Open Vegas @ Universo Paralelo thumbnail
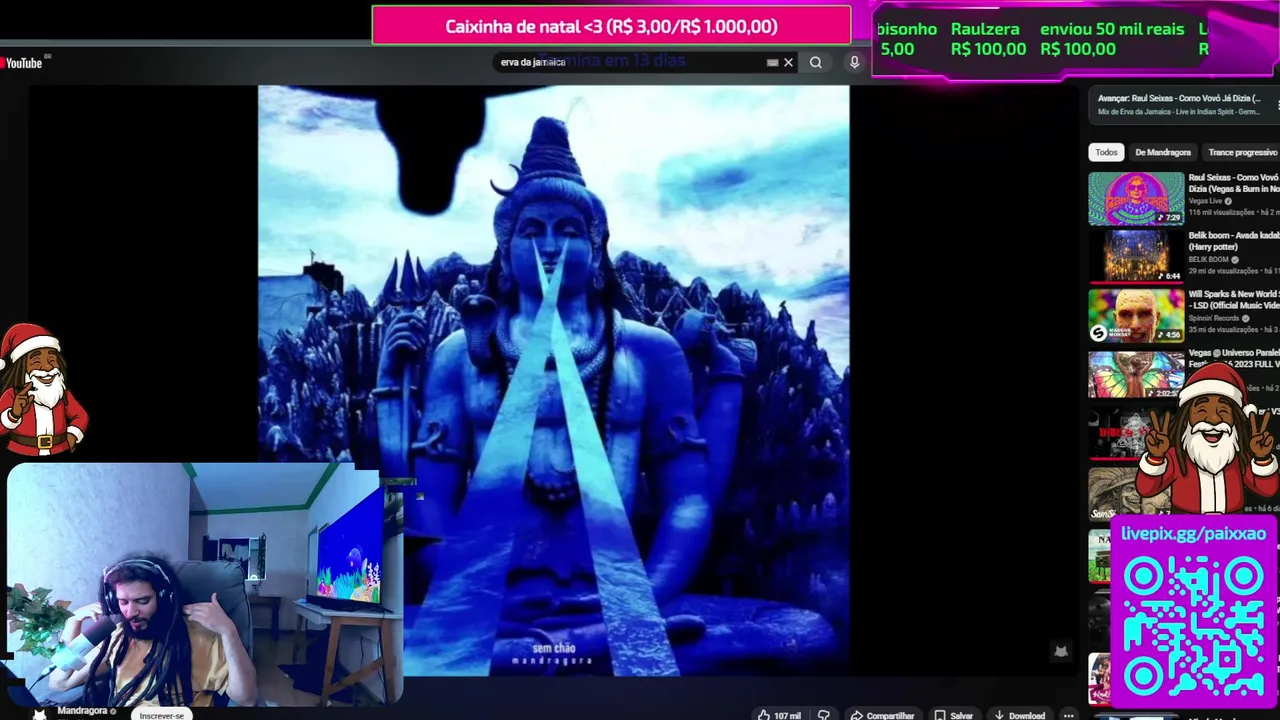The image size is (1280, 720). point(1136,373)
